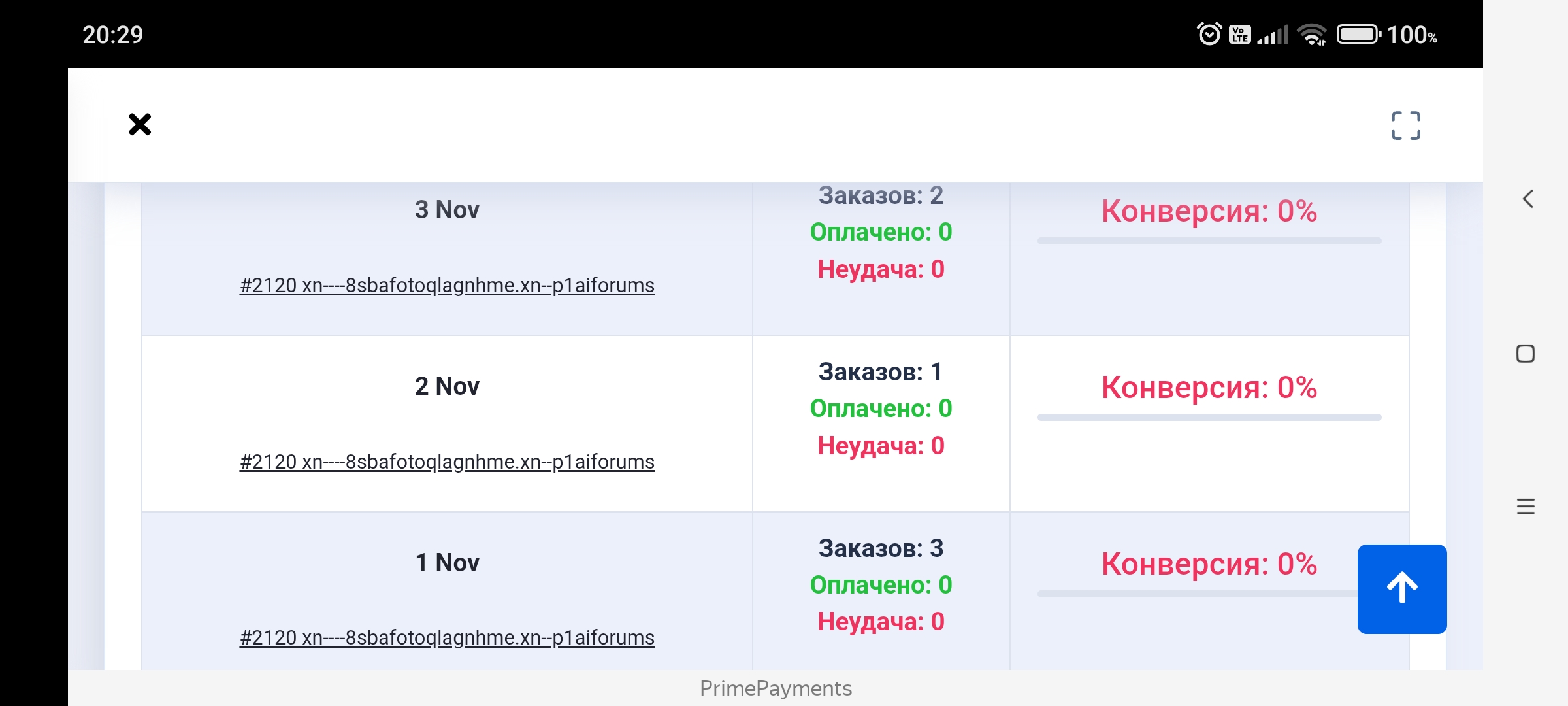
Task: Open fullscreen mode via expand icon
Action: (x=1406, y=124)
